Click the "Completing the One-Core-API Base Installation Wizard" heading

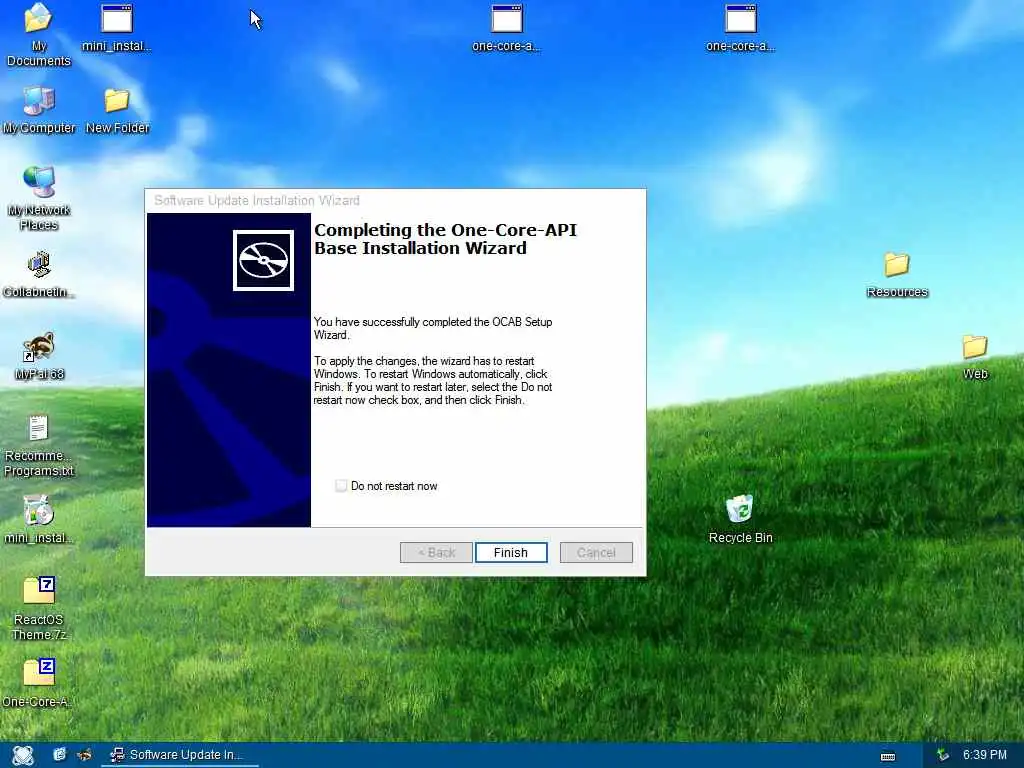click(445, 239)
